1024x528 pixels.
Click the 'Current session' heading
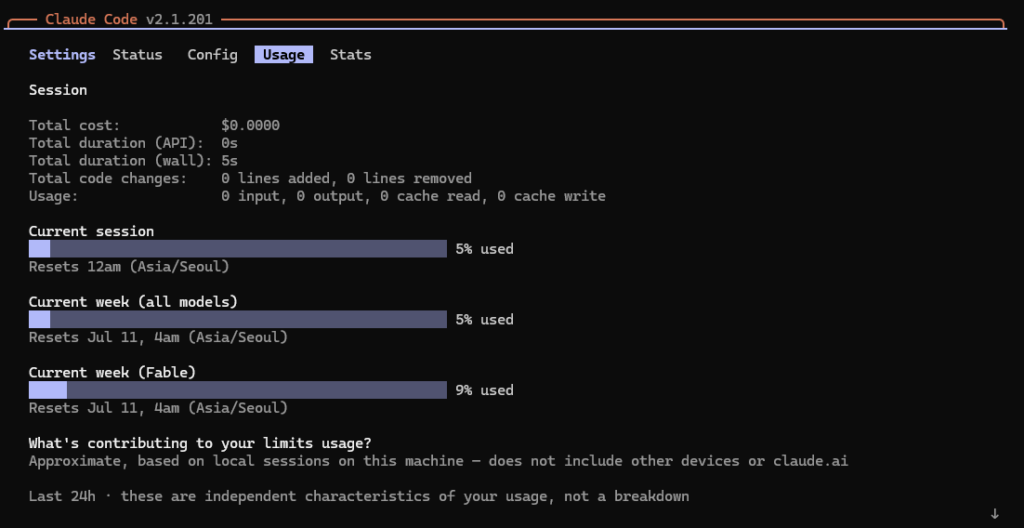click(x=91, y=231)
